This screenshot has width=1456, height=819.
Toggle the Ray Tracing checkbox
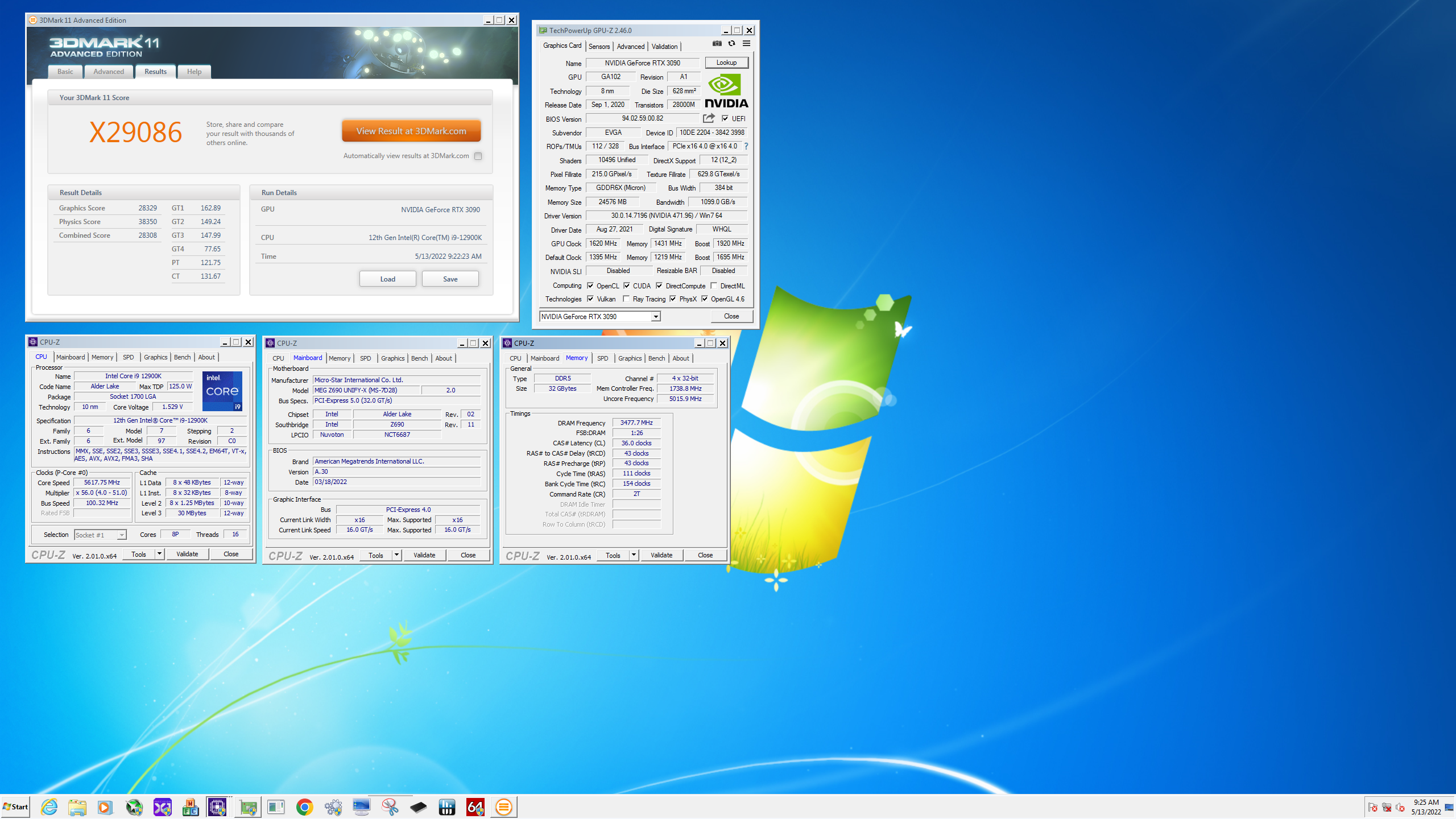point(626,299)
